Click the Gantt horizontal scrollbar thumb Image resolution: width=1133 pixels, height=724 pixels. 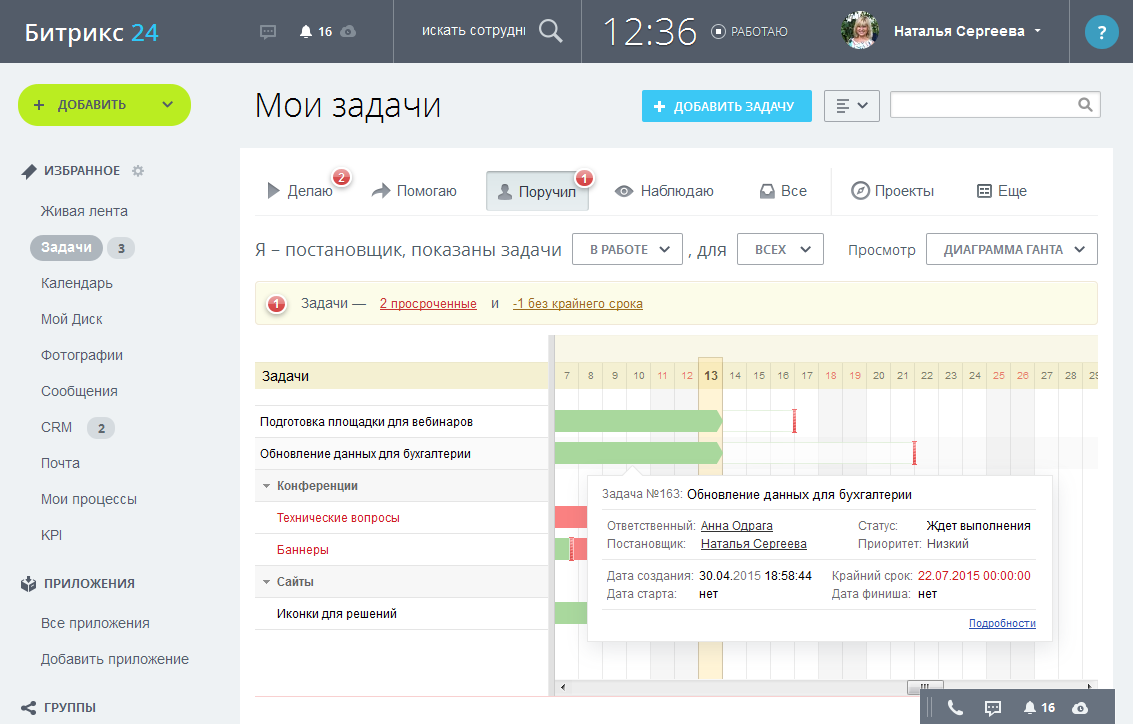pos(924,687)
